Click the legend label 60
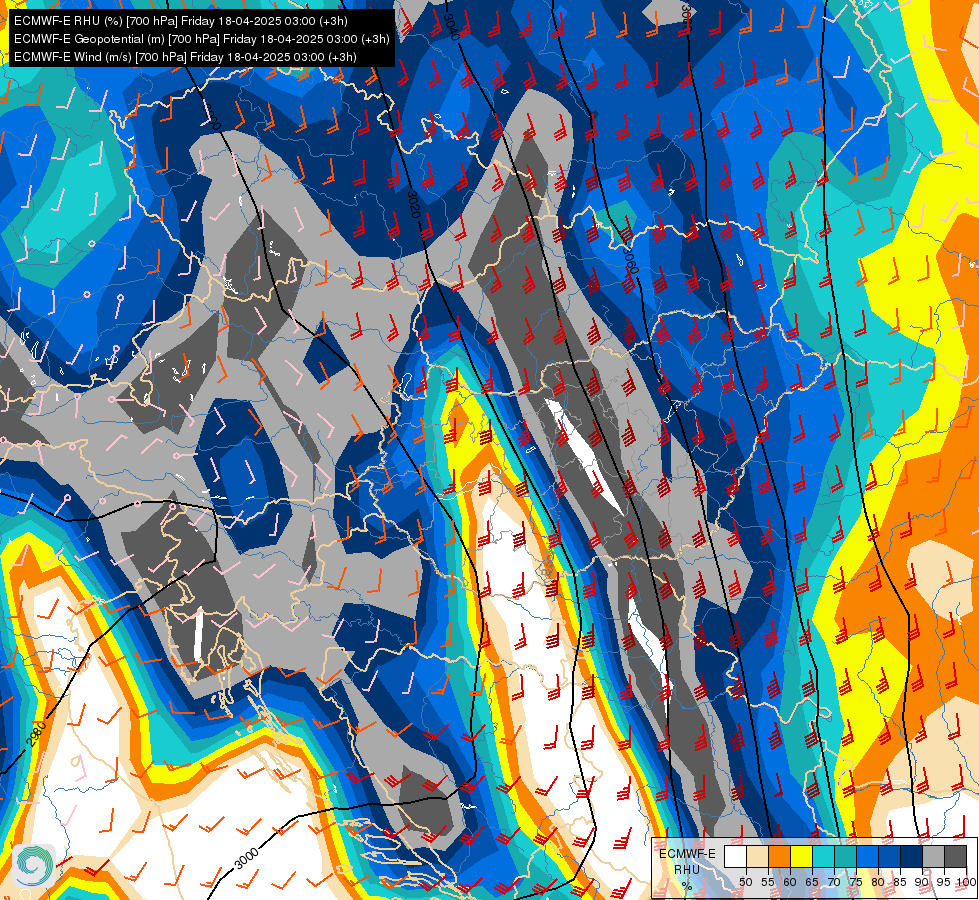The image size is (979, 900). tap(790, 882)
